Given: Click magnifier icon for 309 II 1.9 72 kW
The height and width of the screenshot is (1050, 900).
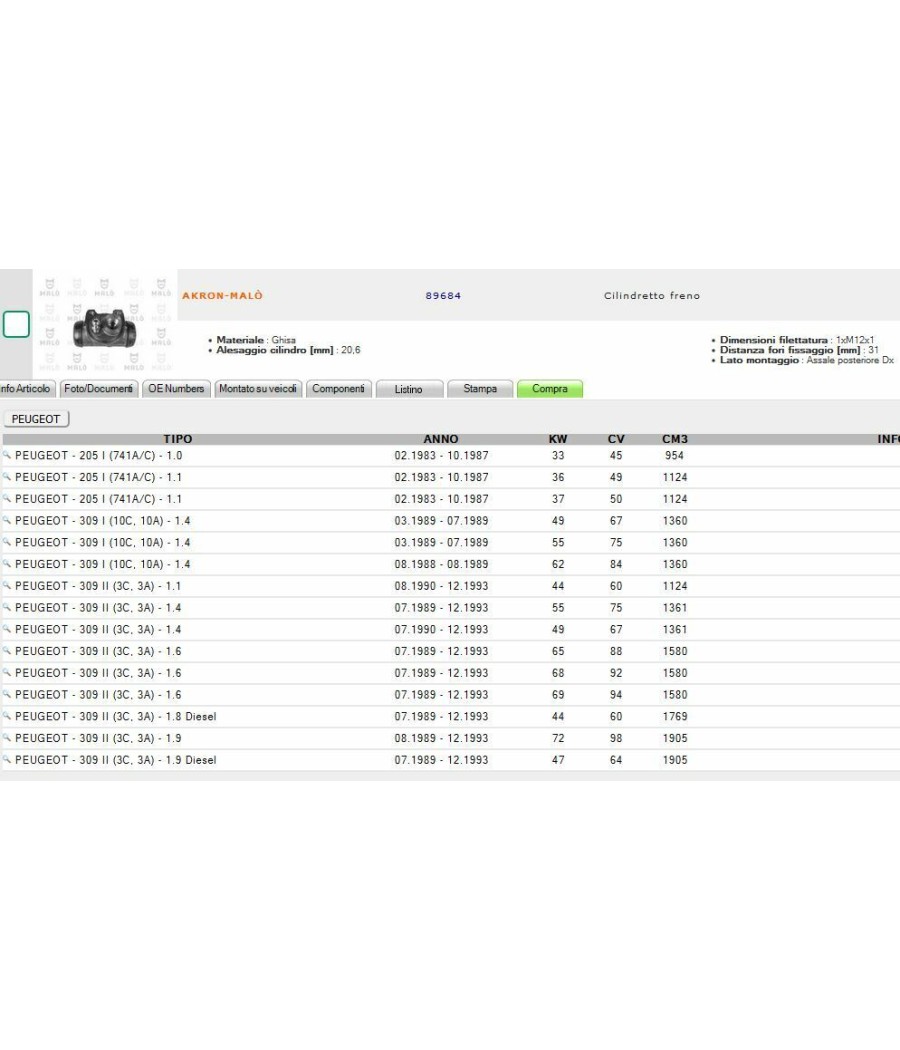Looking at the screenshot, I should coord(7,738).
